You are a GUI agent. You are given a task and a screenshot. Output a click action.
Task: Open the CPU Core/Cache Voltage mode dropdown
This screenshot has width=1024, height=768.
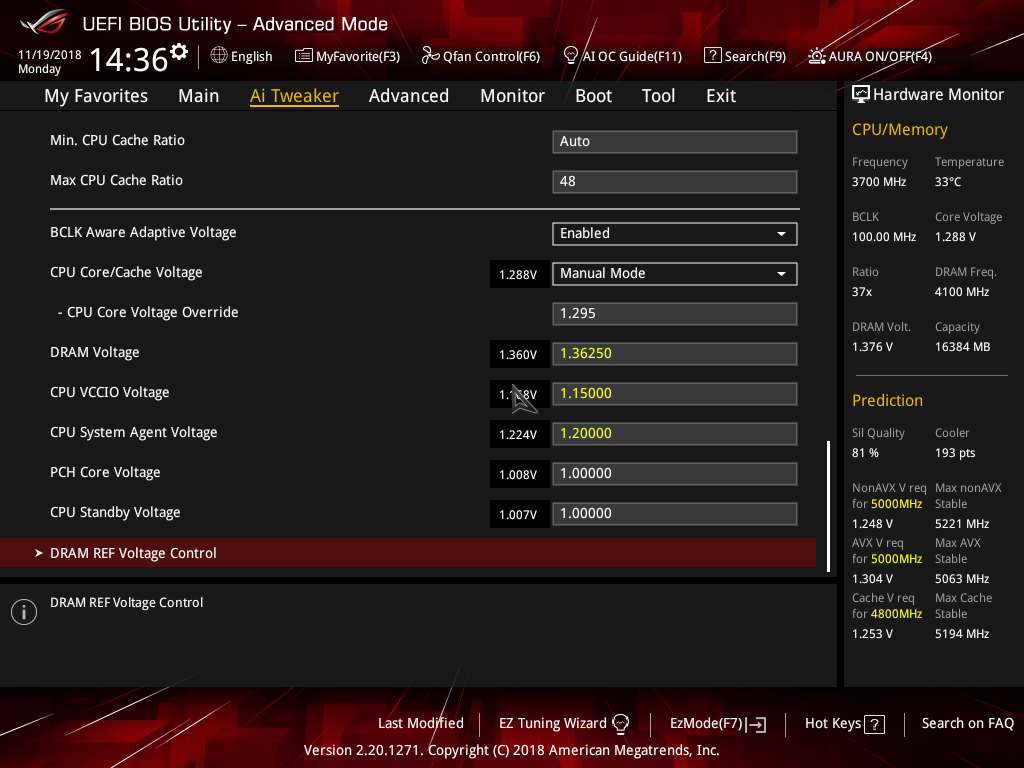pyautogui.click(x=675, y=274)
